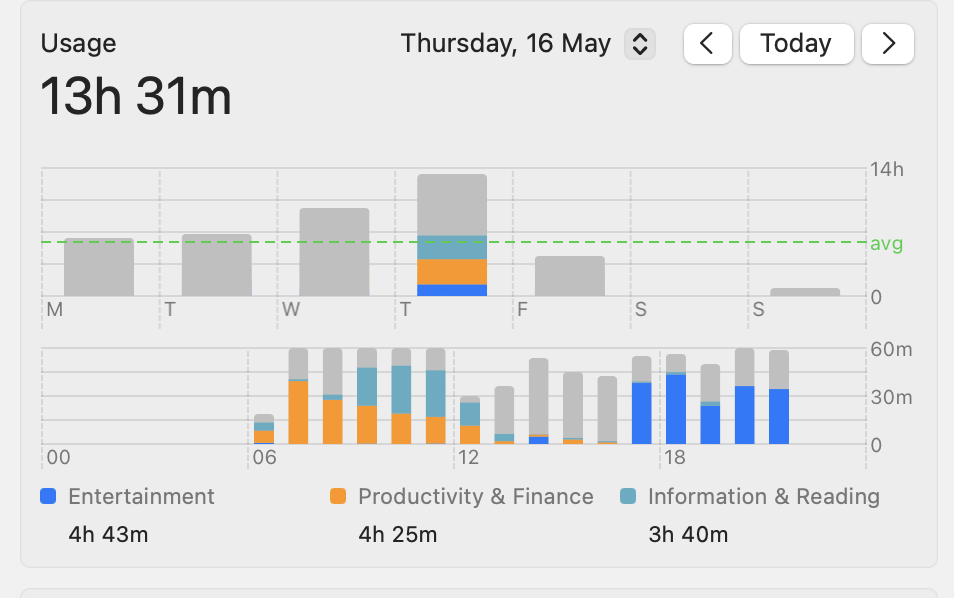Select Tuesday's usage bar in weekly chart
954x598 pixels.
tap(216, 265)
